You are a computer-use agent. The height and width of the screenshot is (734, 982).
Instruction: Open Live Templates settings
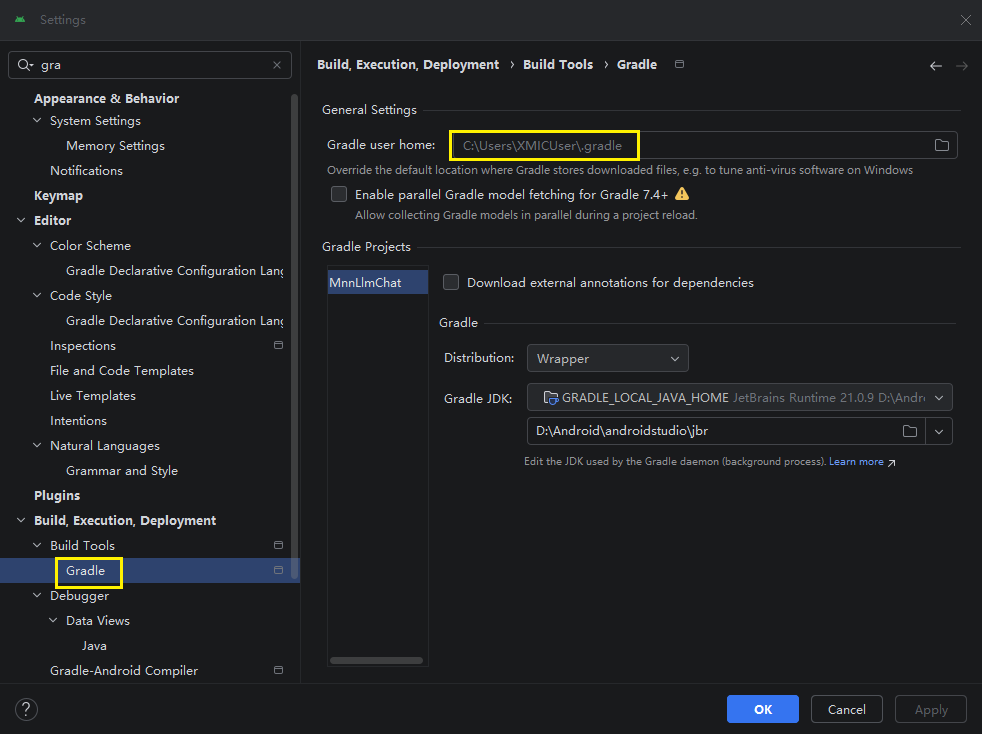tap(93, 396)
